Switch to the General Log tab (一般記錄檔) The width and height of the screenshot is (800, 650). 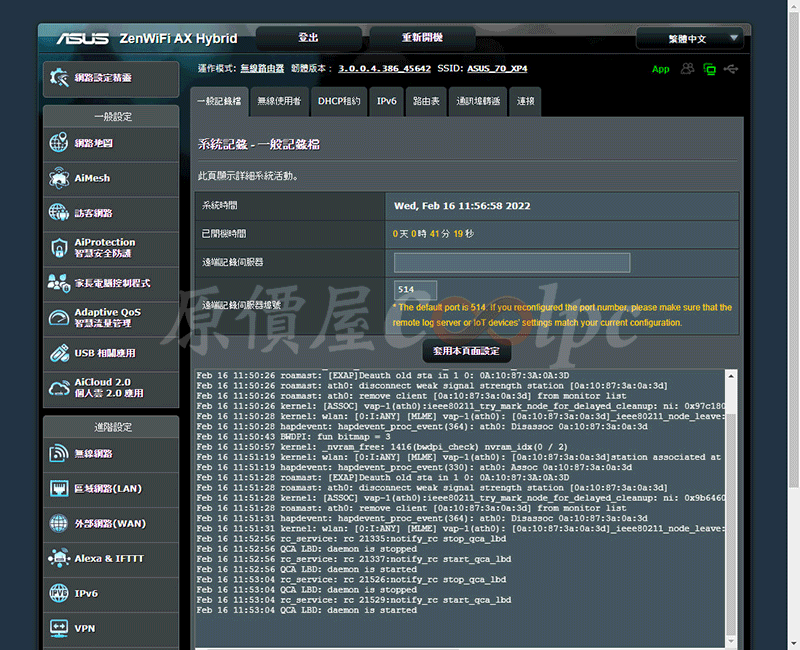click(219, 101)
